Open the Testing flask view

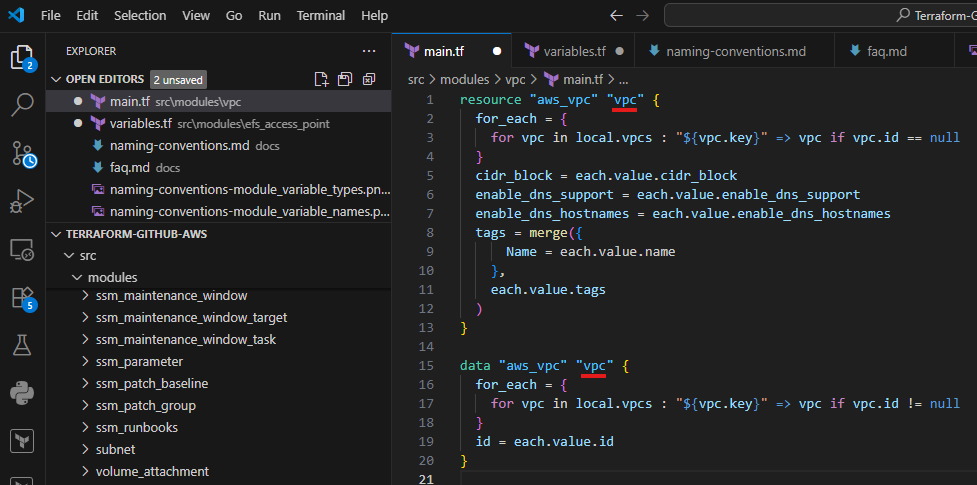23,345
